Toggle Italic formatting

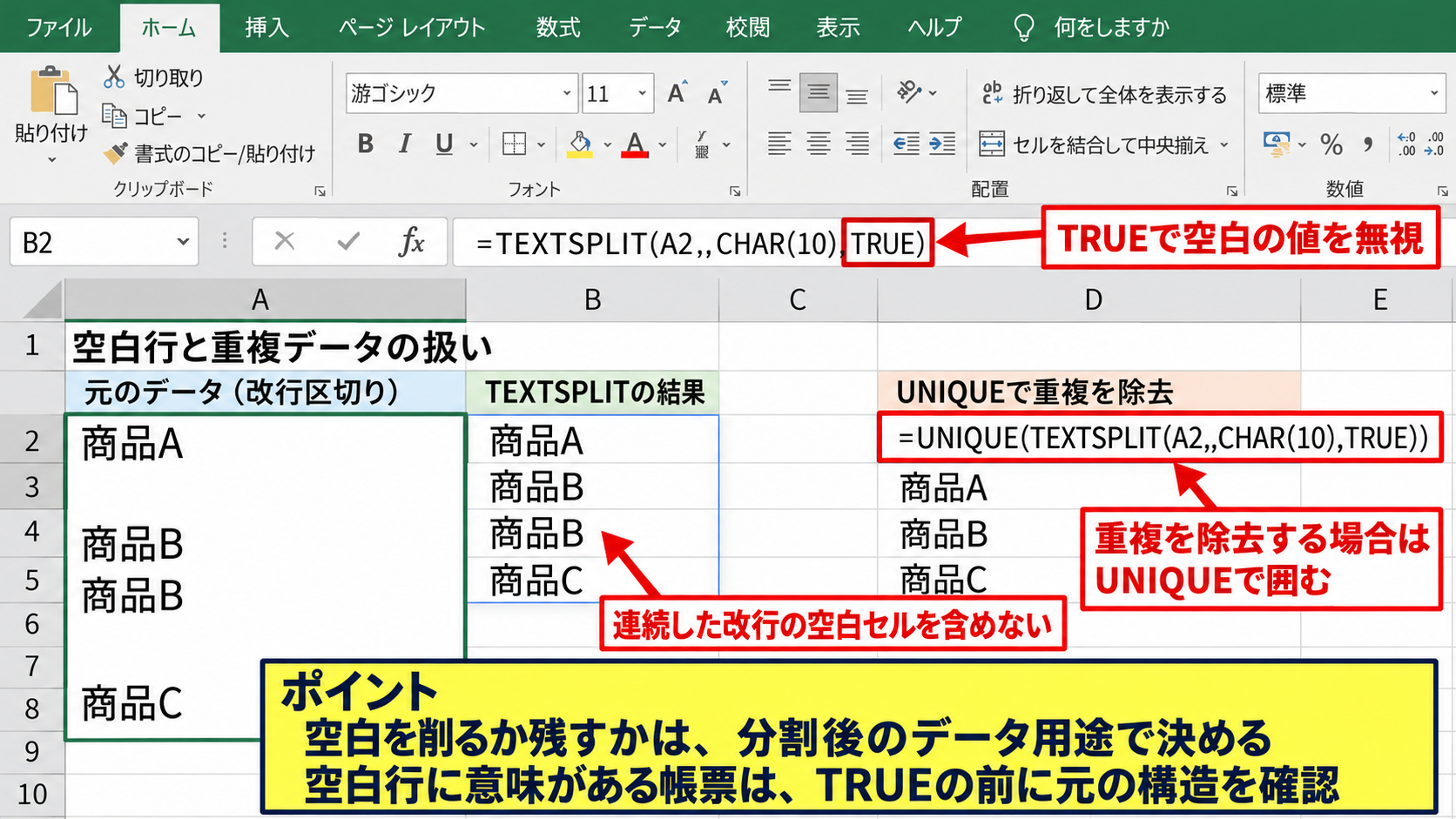(404, 144)
